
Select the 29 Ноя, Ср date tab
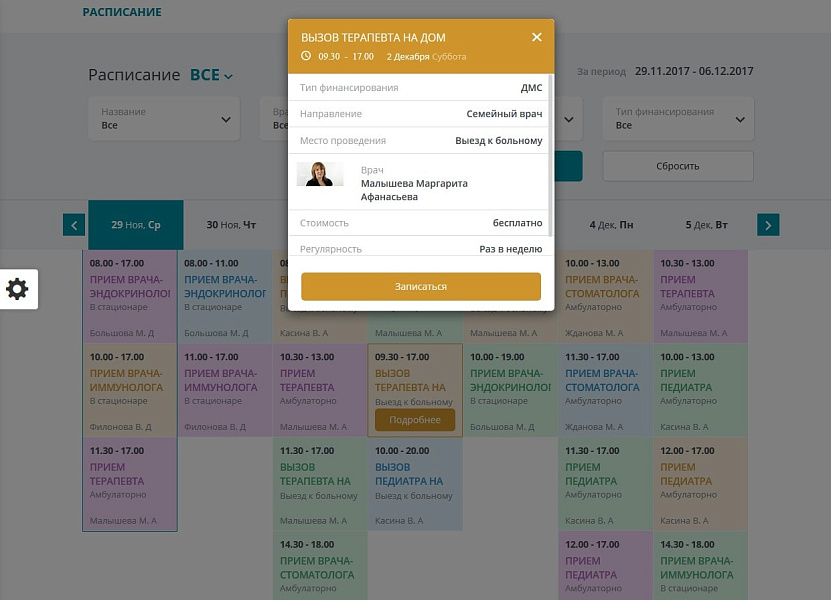[x=136, y=225]
